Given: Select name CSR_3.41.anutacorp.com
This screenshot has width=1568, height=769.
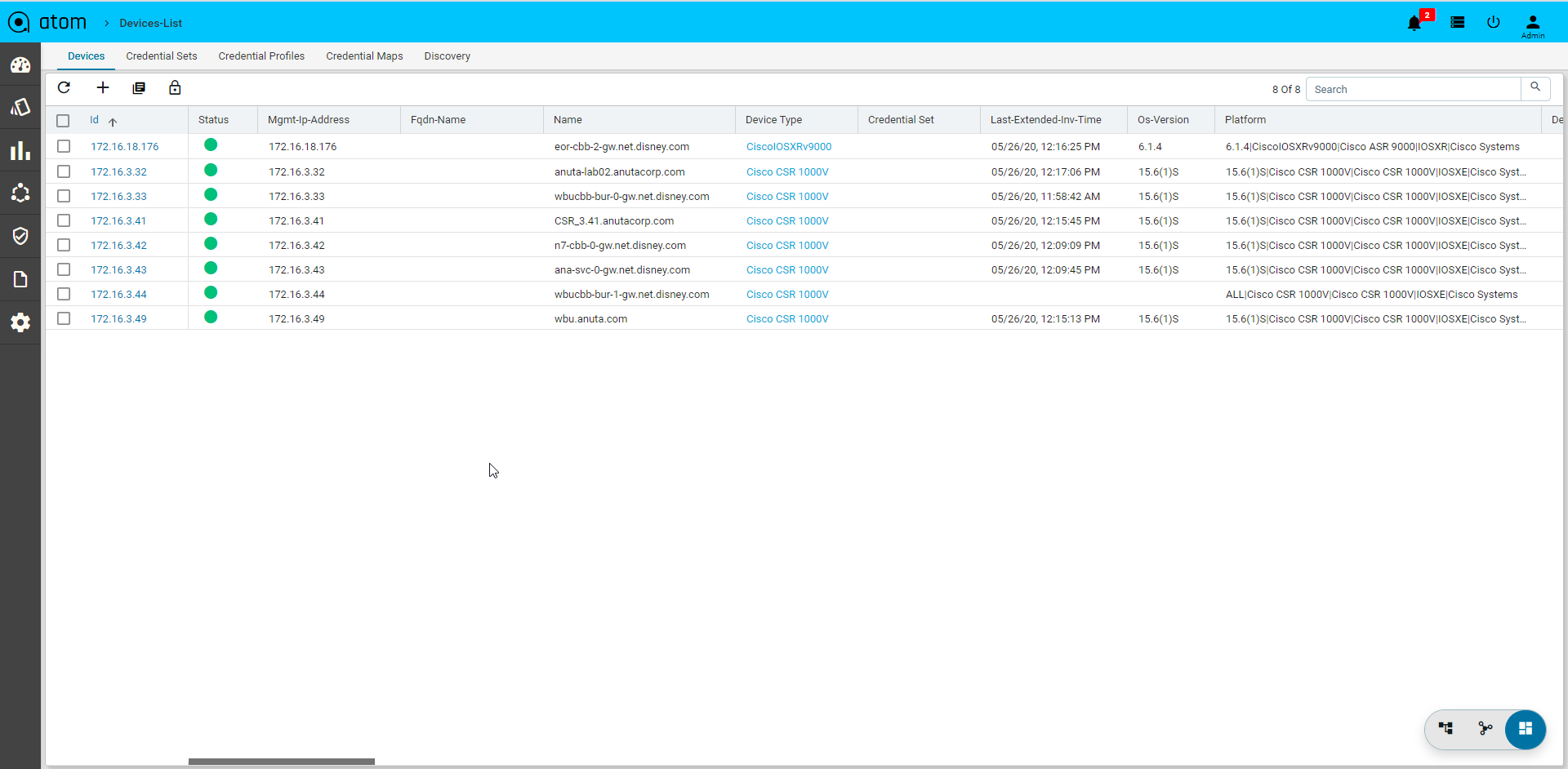Looking at the screenshot, I should pos(614,221).
